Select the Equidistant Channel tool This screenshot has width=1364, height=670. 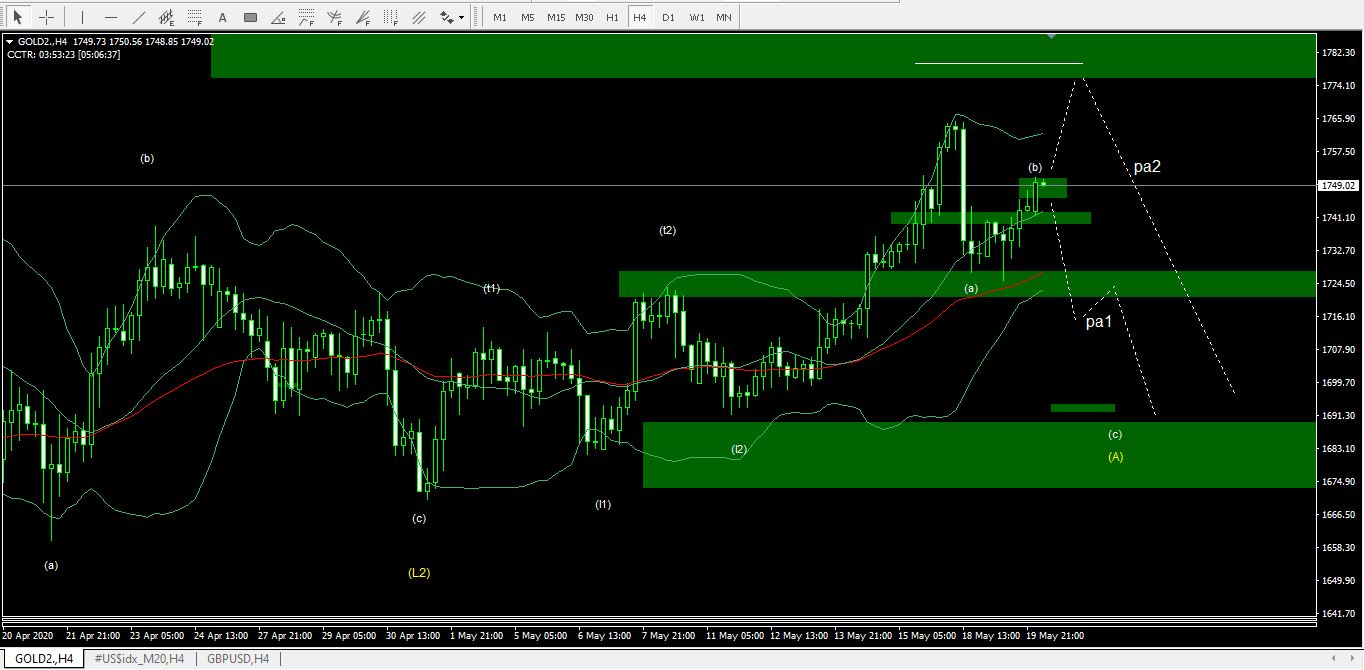click(166, 17)
